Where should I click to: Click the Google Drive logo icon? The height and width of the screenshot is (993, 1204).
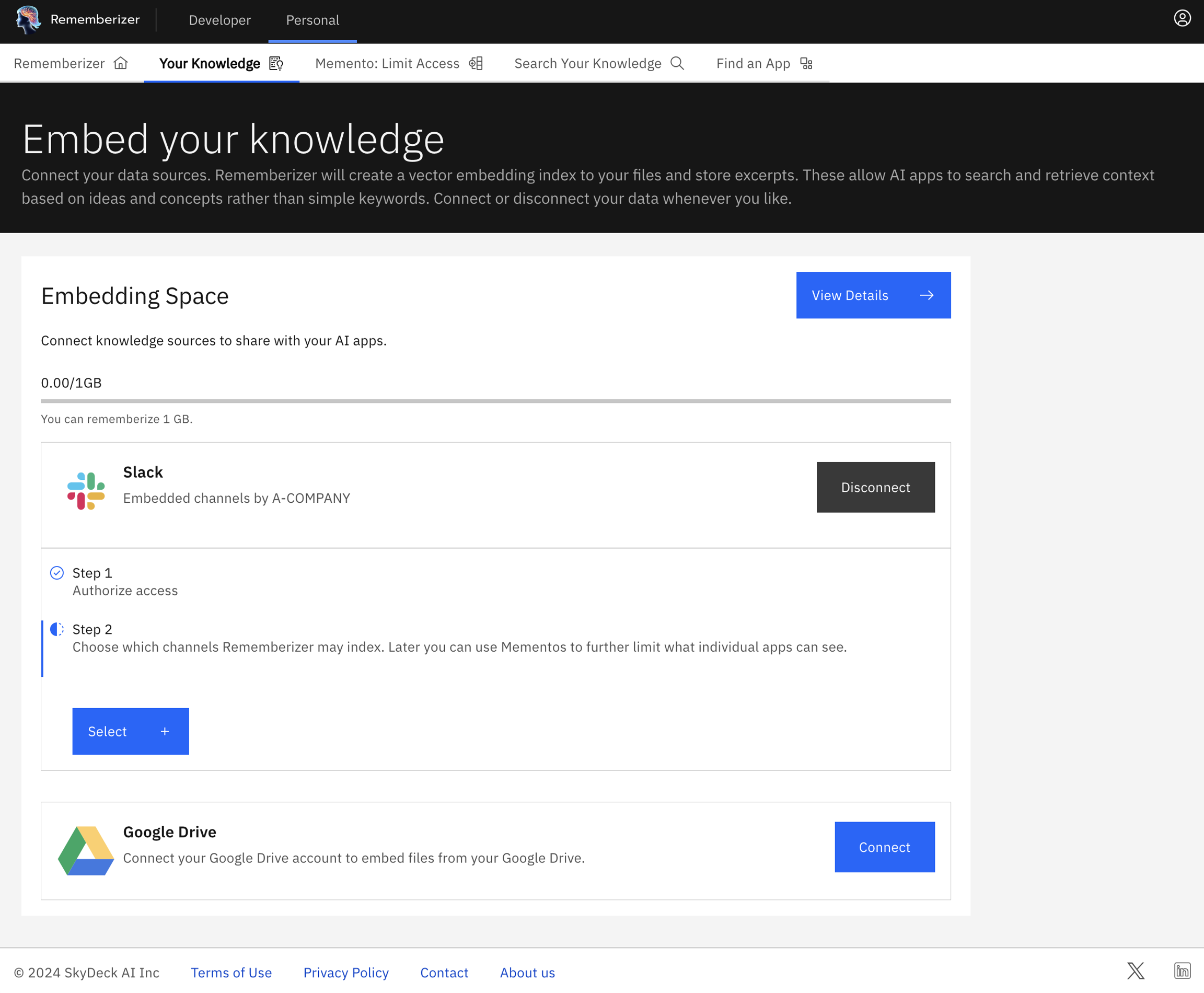pos(86,850)
